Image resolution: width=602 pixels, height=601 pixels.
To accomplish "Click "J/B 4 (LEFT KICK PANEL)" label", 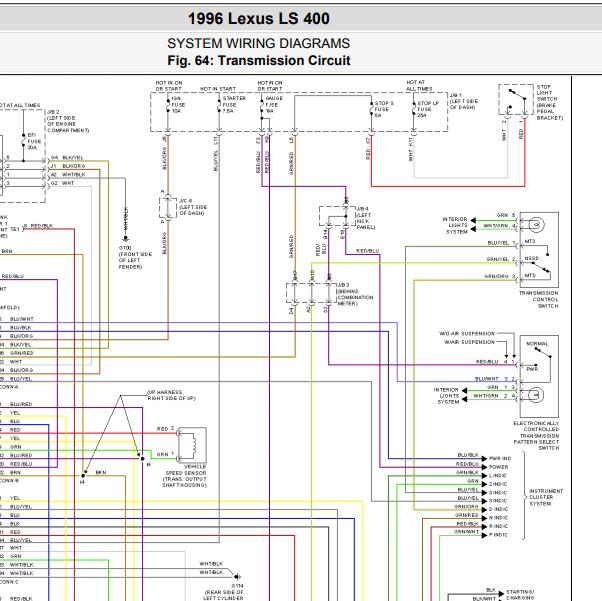I will [x=366, y=218].
